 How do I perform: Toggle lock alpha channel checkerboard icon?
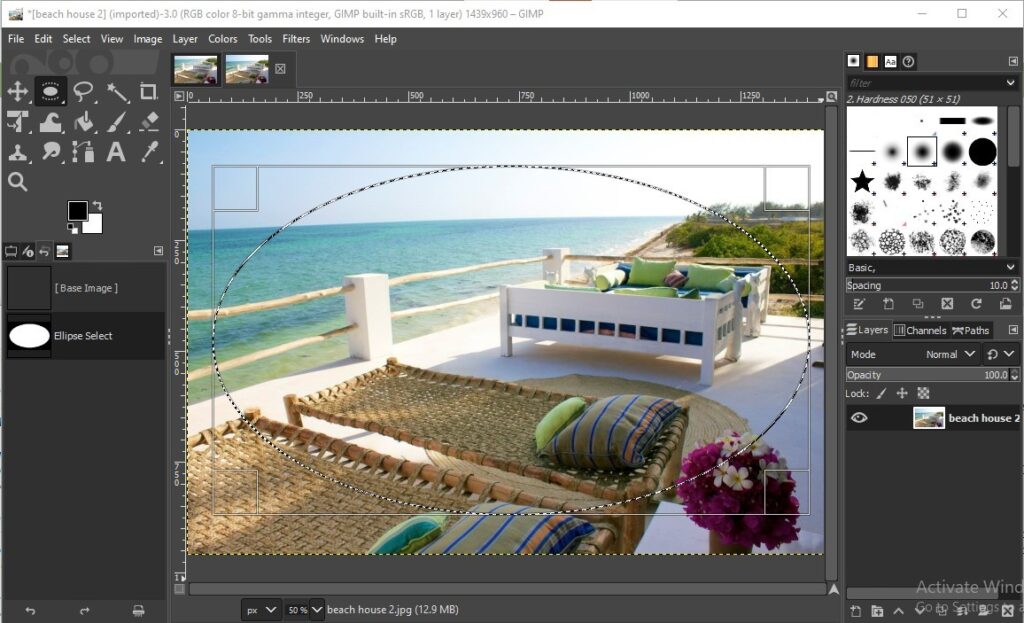(923, 394)
